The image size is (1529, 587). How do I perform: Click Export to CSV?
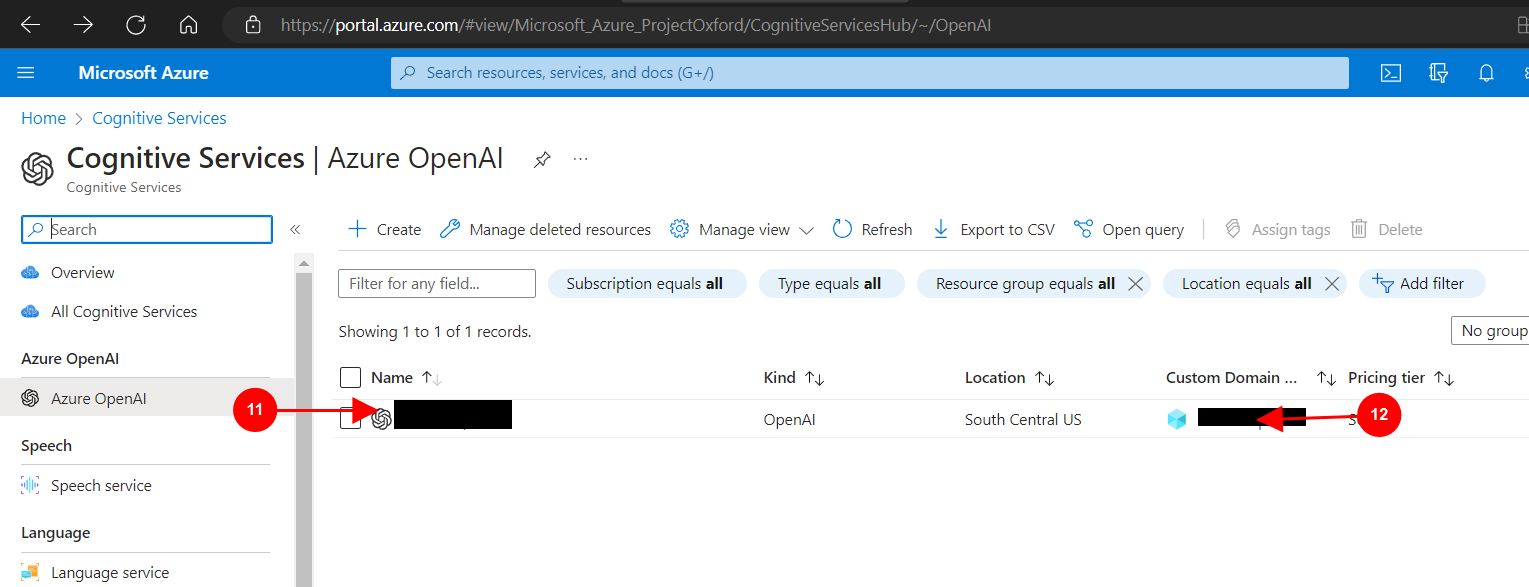point(994,229)
